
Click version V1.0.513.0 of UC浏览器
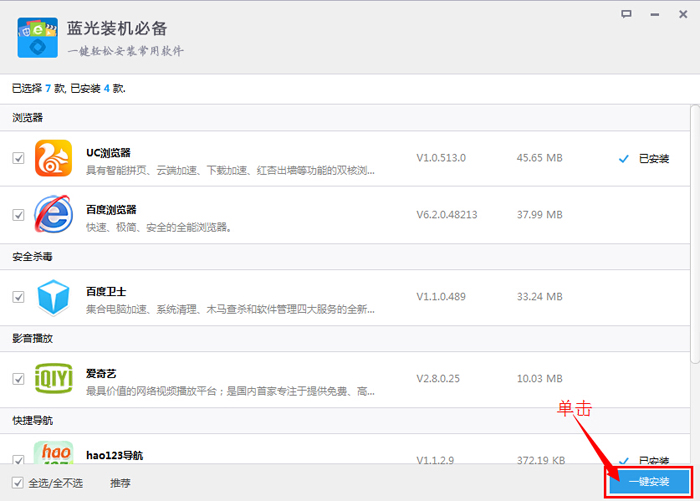coord(441,158)
